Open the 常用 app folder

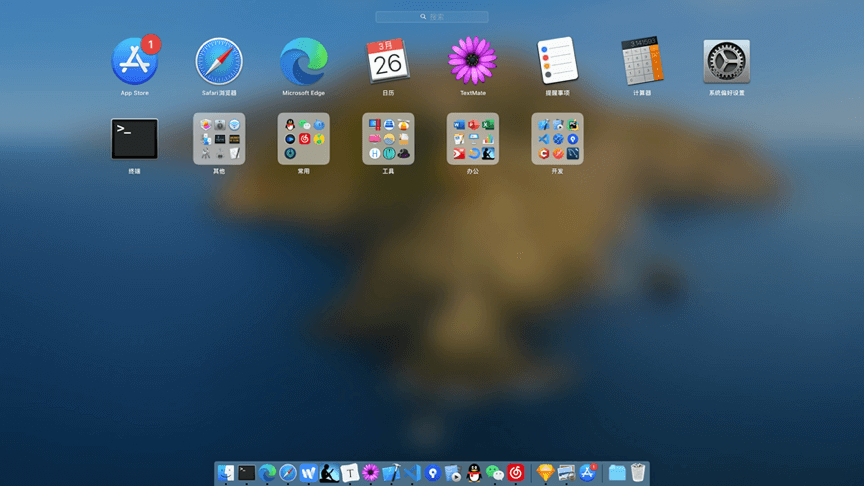click(304, 139)
